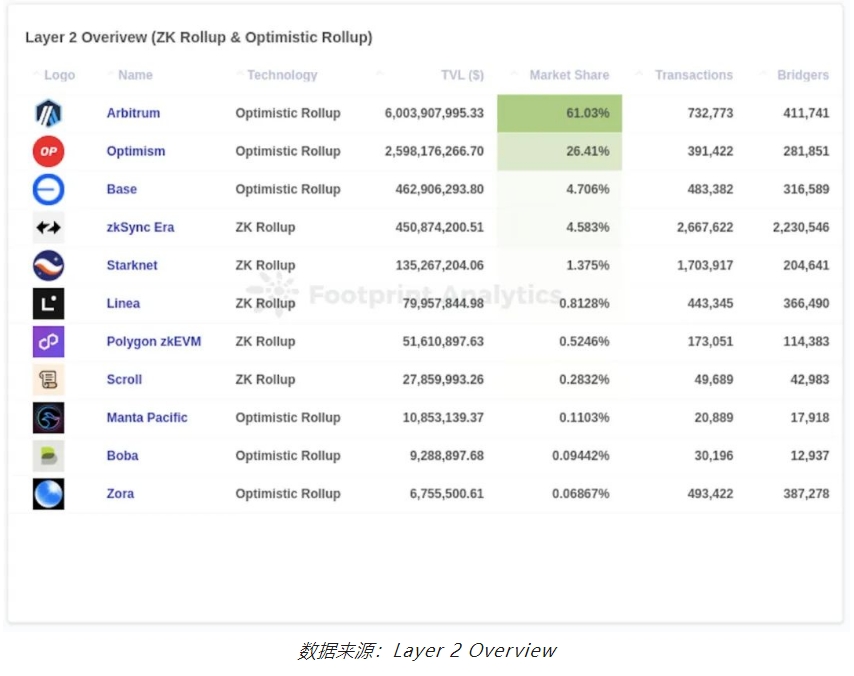This screenshot has width=854, height=676.
Task: Sort table by Technology column header
Action: click(x=282, y=75)
